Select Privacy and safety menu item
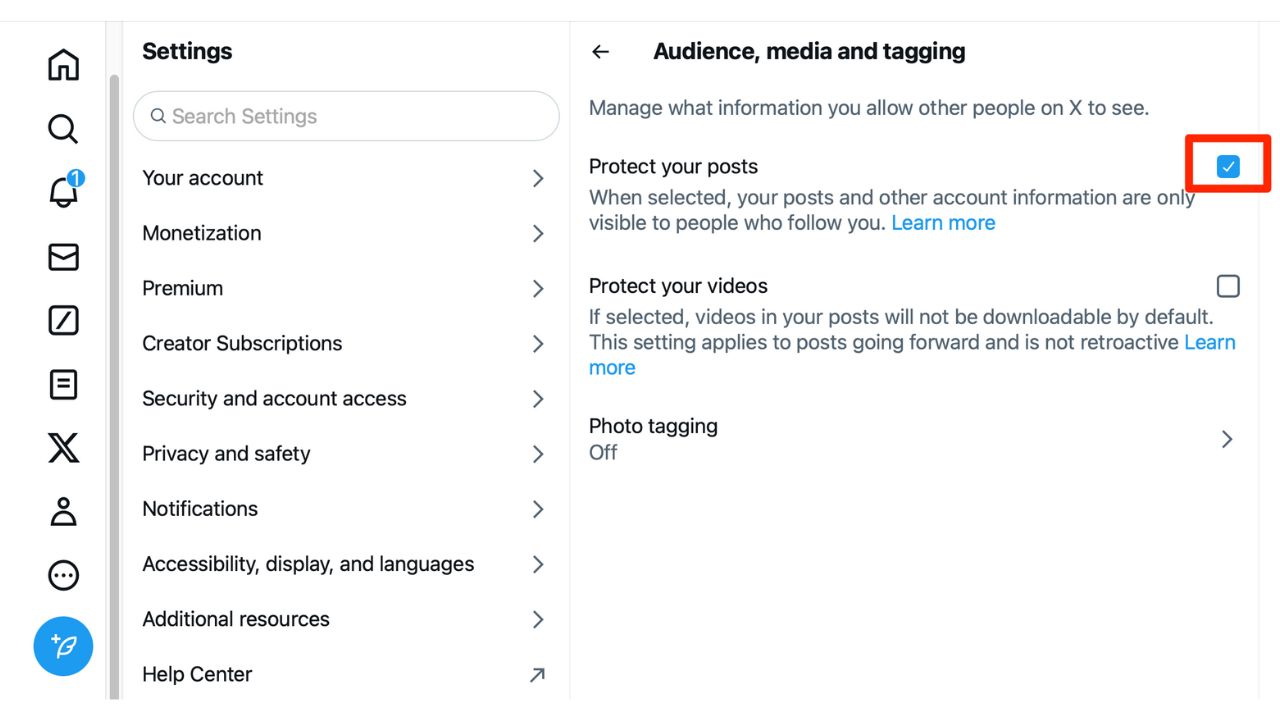This screenshot has width=1280, height=720. 345,454
